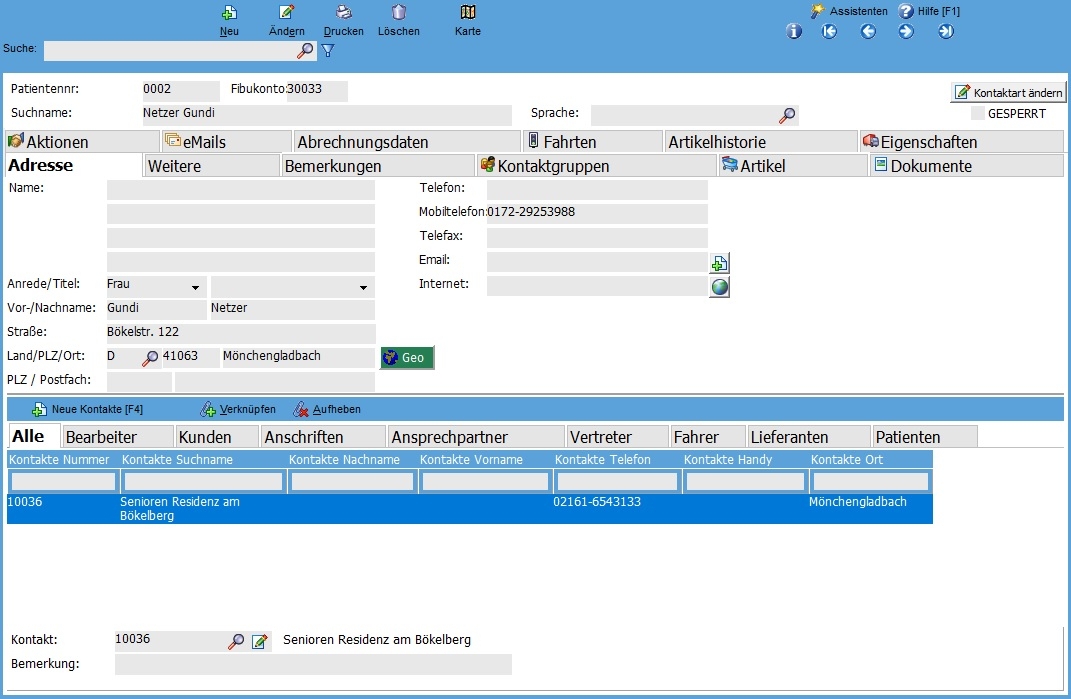
Task: Select the Vertreter contacts tab
Action: pos(617,437)
